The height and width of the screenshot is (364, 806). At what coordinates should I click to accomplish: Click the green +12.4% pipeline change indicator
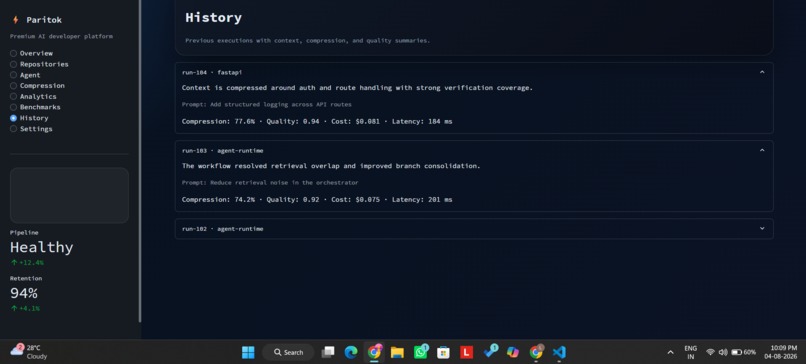point(27,263)
